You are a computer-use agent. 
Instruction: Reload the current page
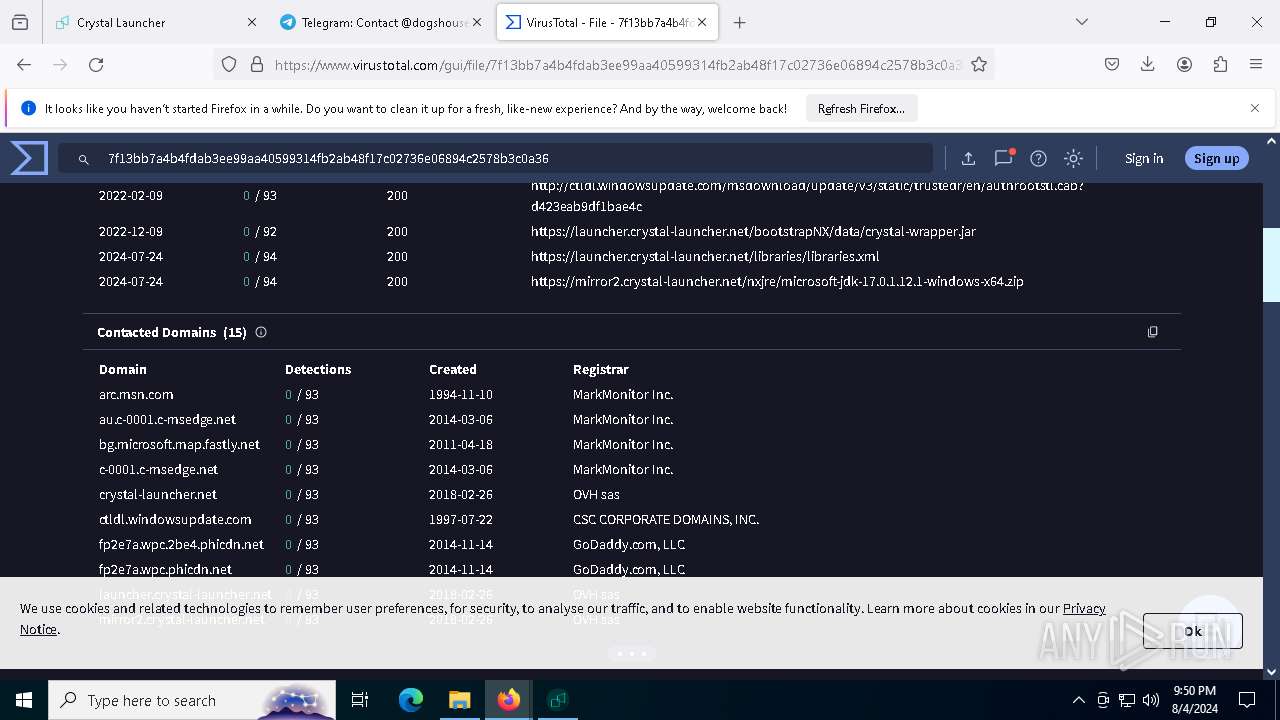coord(96,64)
